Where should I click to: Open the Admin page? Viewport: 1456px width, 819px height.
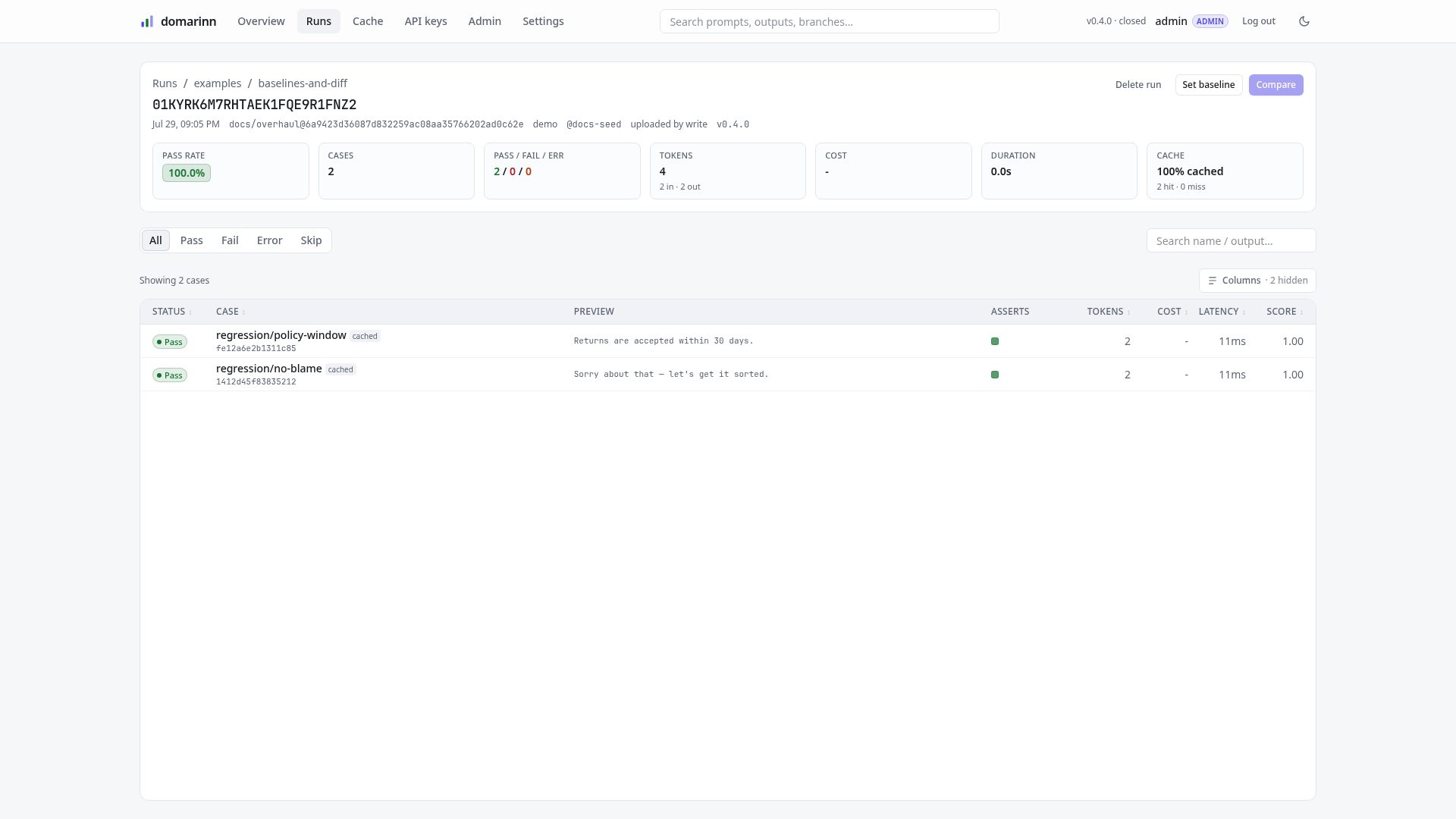(x=485, y=21)
